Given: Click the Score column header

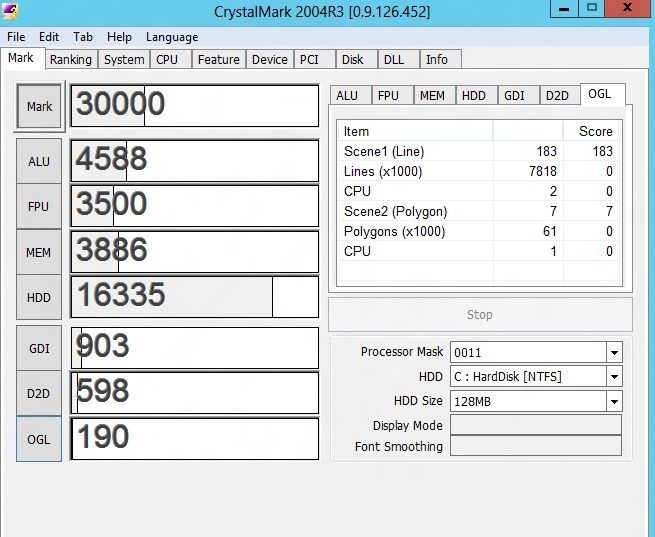Looking at the screenshot, I should tap(592, 132).
